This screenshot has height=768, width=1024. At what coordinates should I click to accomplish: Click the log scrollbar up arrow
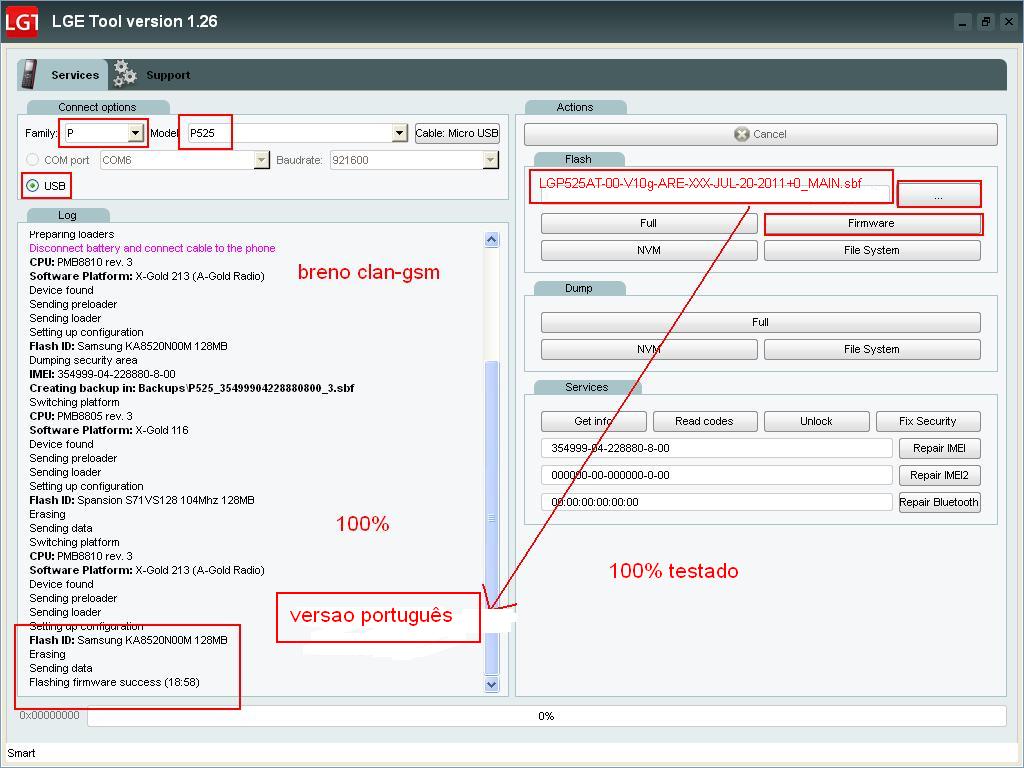(x=492, y=240)
